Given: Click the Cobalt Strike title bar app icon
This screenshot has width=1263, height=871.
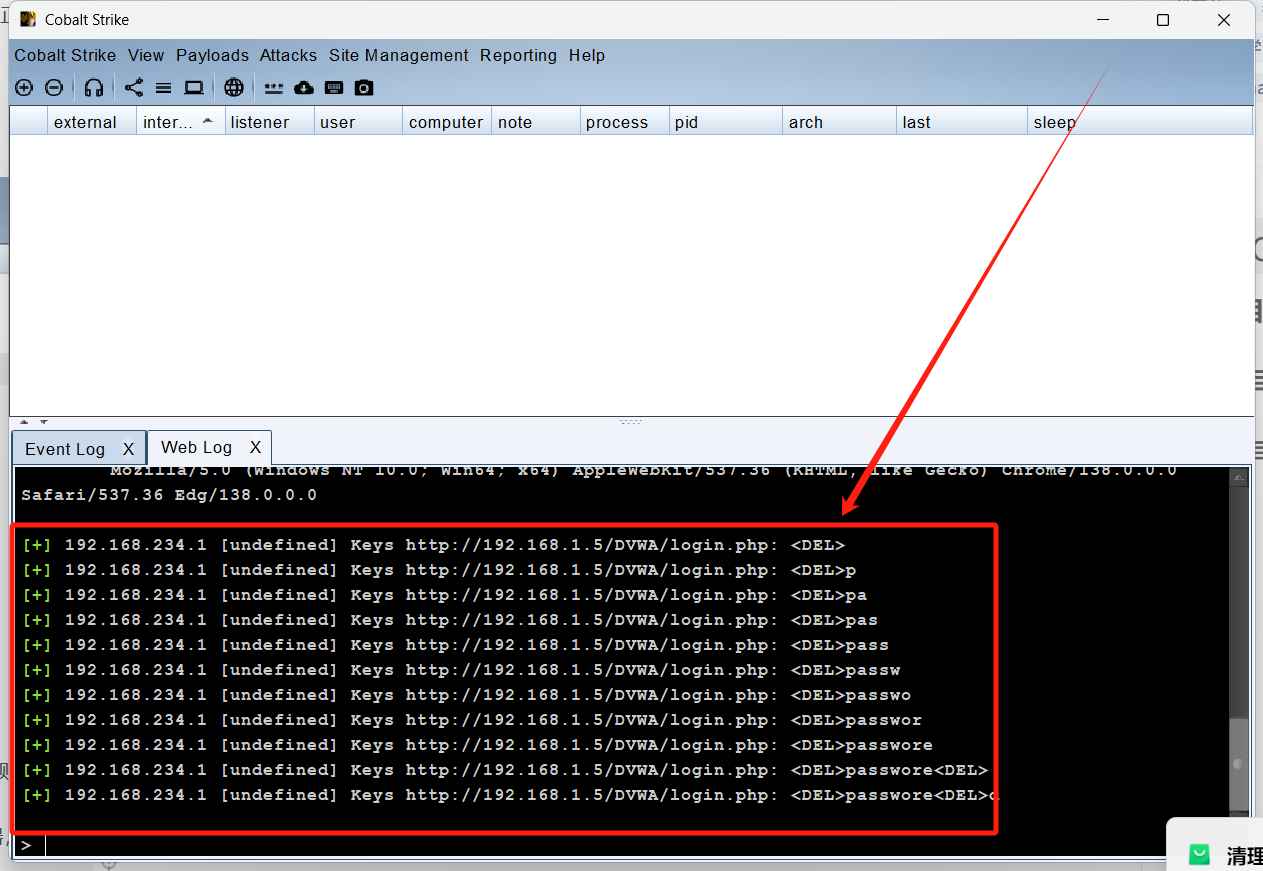Looking at the screenshot, I should pyautogui.click(x=28, y=19).
